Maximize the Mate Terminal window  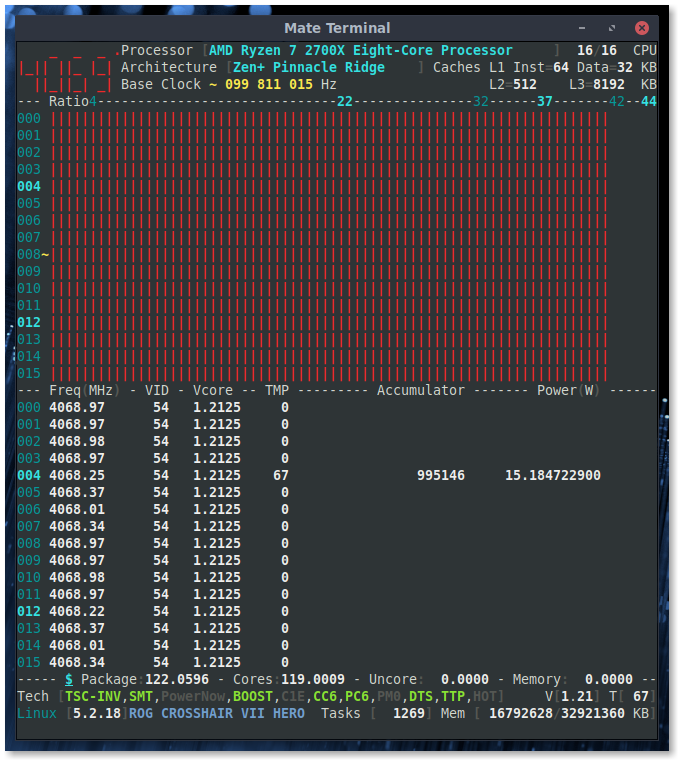pos(612,28)
